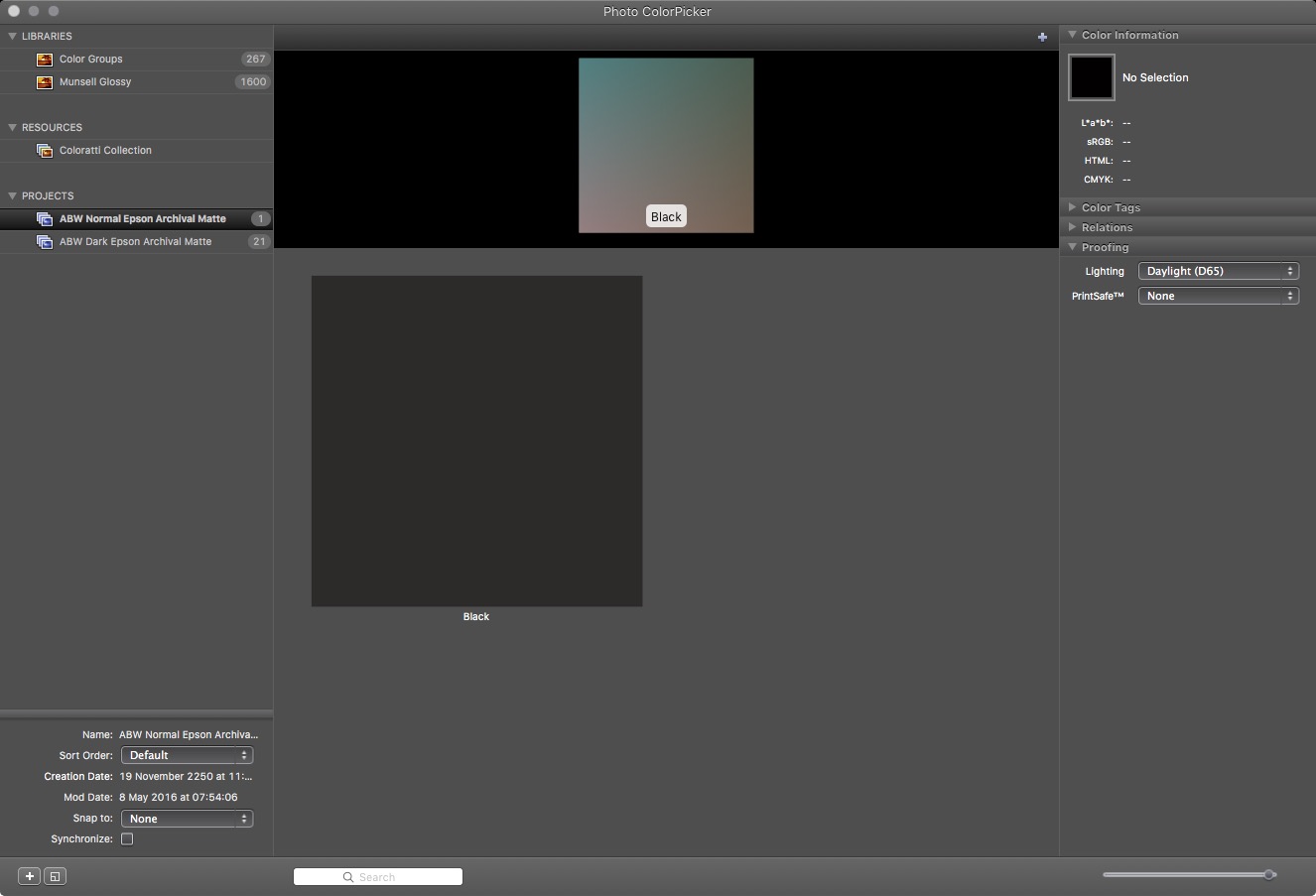Click the Color Groups library icon
The height and width of the screenshot is (896, 1316).
pyautogui.click(x=45, y=60)
